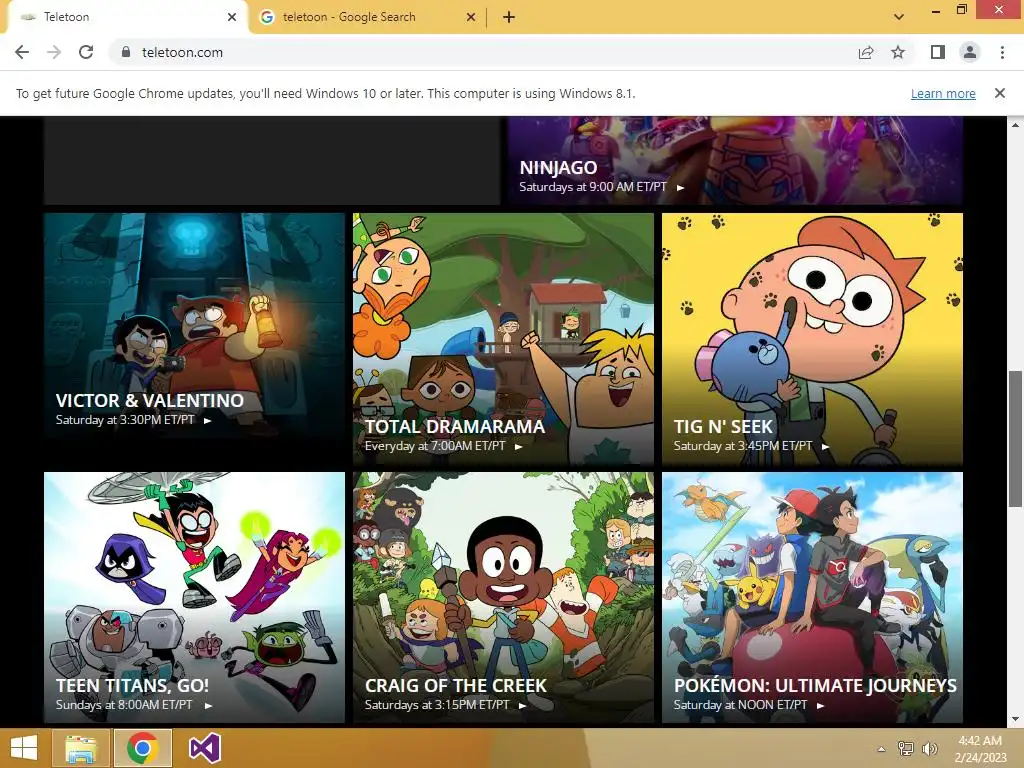Open the Pokémon: Ultimate Journeys show card
The width and height of the screenshot is (1024, 768).
[x=812, y=598]
